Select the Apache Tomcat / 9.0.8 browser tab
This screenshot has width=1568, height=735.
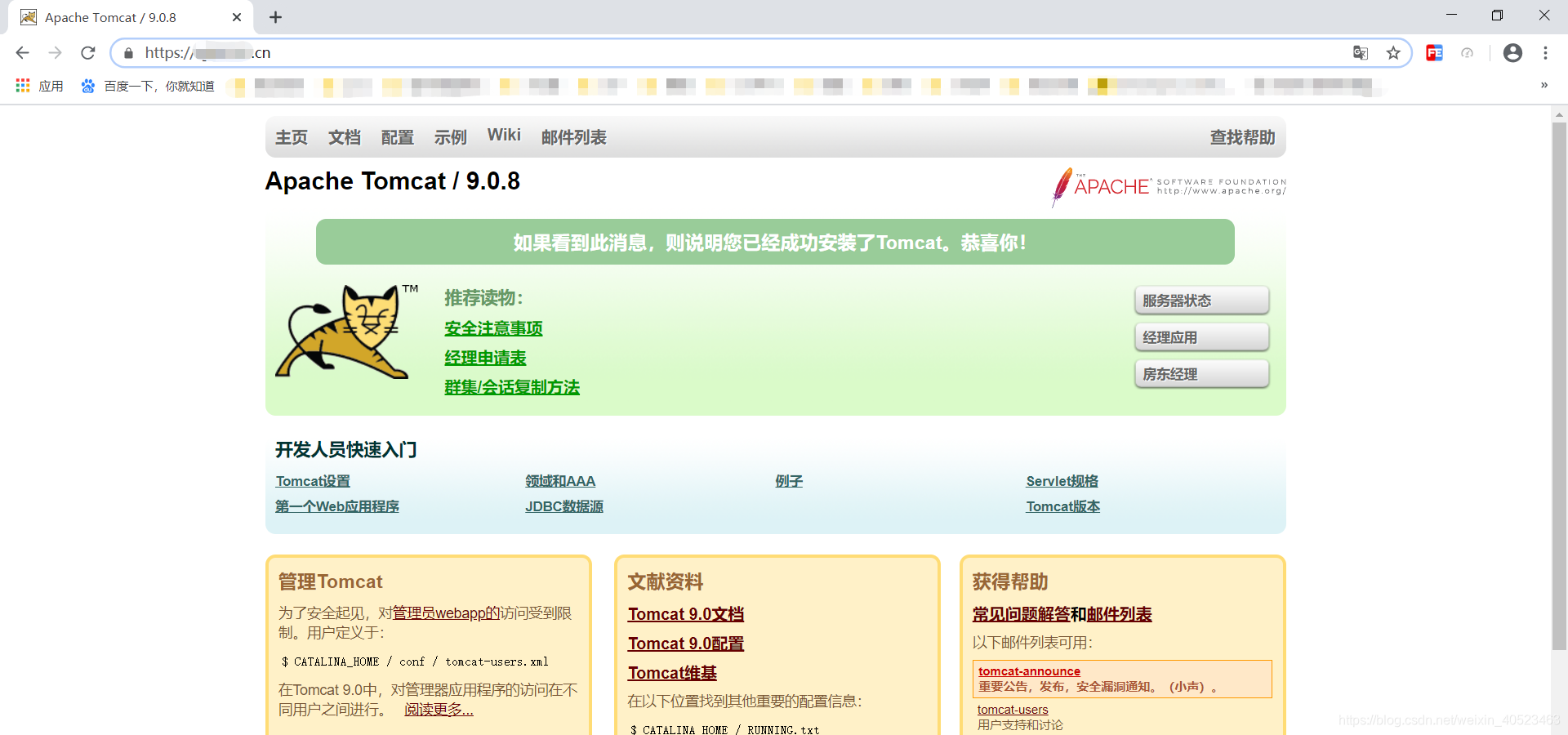[x=131, y=17]
